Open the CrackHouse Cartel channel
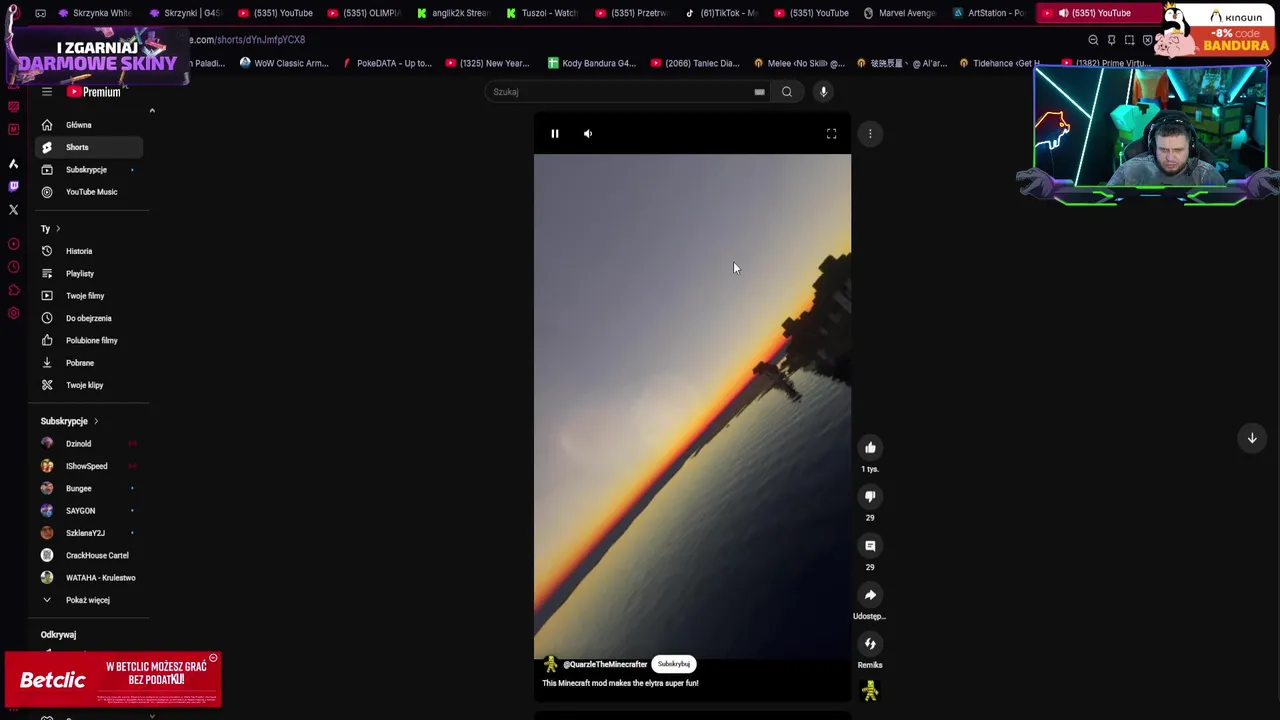 coord(88,555)
